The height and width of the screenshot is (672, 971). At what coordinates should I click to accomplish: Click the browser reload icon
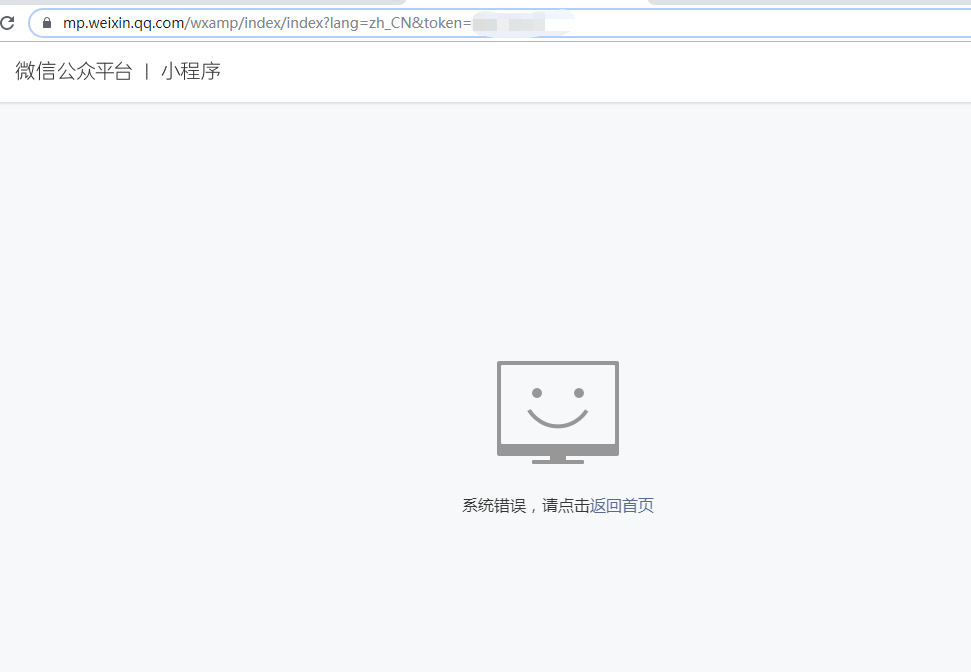(7, 23)
